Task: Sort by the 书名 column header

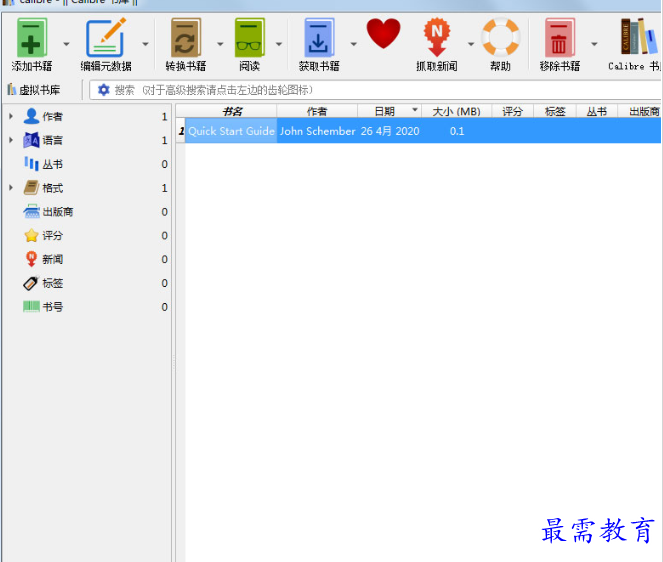Action: (x=231, y=111)
